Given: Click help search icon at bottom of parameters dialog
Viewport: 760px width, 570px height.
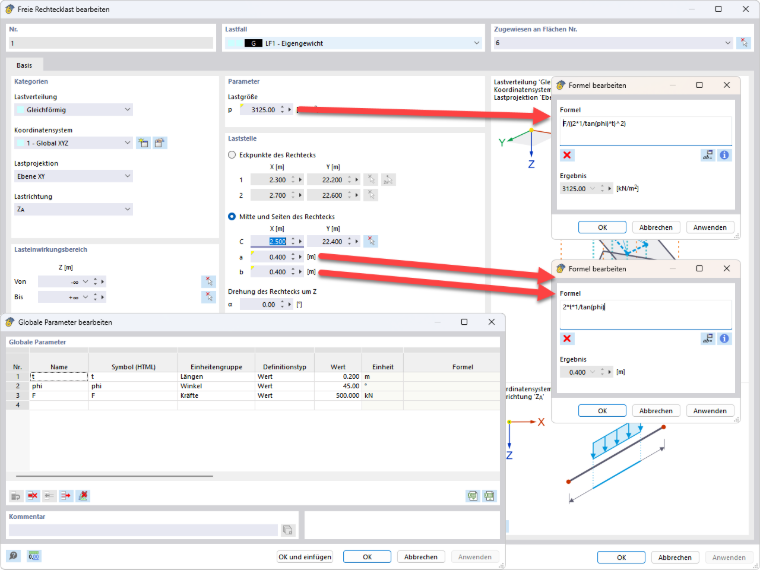Looking at the screenshot, I should [13, 556].
